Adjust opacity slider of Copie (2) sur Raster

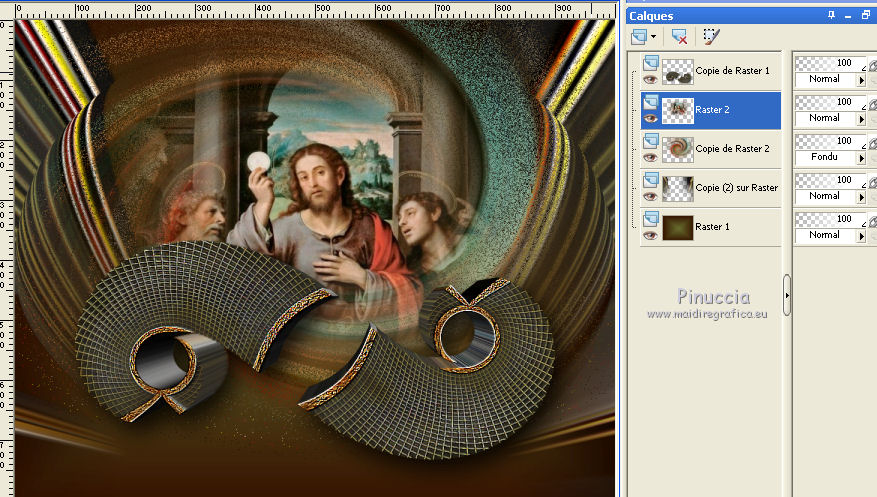click(x=831, y=181)
